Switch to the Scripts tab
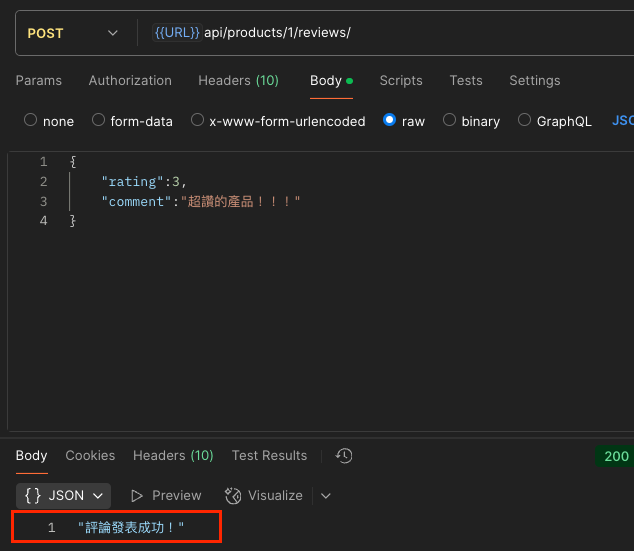This screenshot has width=634, height=551. pyautogui.click(x=401, y=80)
